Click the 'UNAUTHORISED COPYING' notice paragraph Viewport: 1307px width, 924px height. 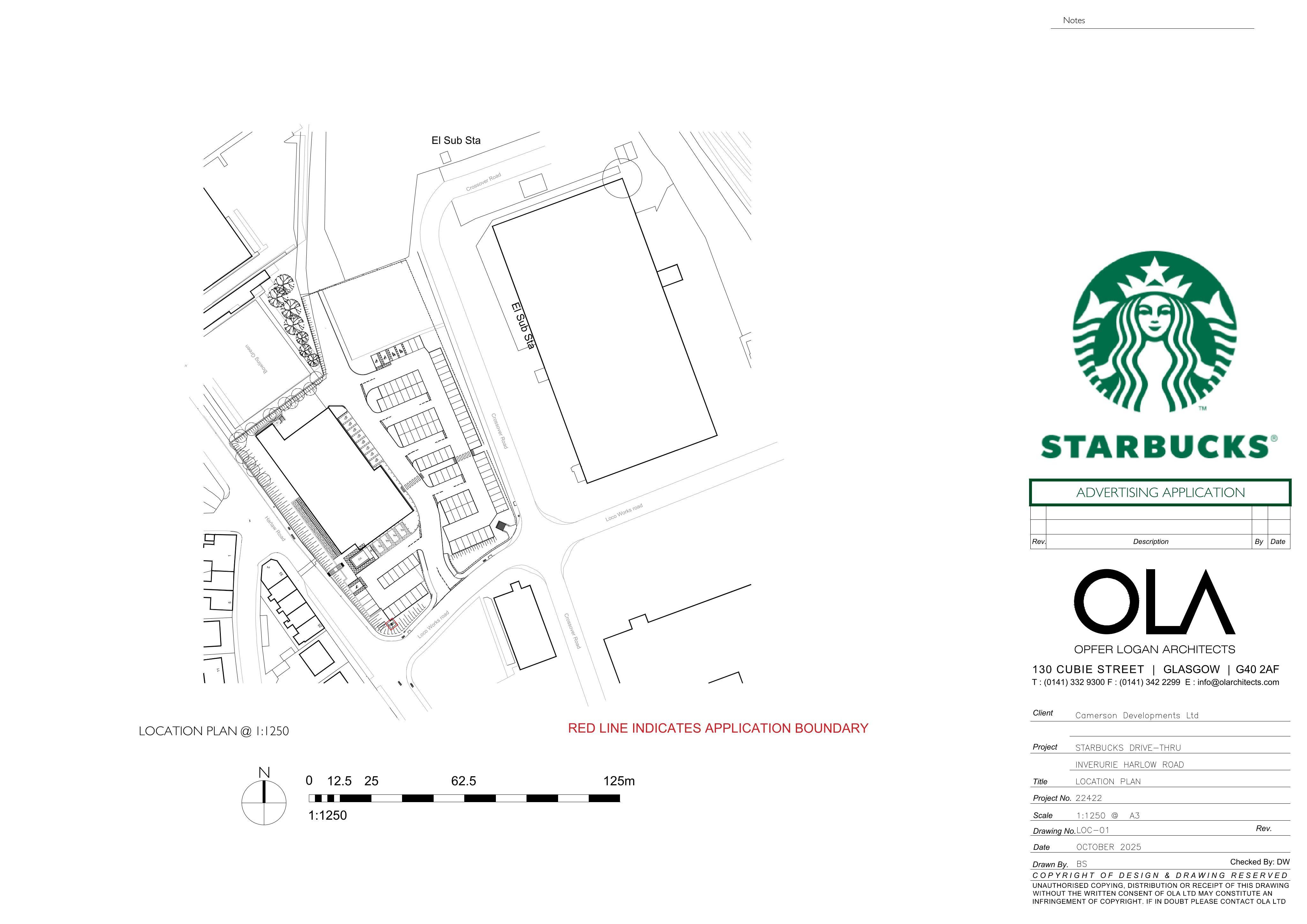pyautogui.click(x=1161, y=894)
